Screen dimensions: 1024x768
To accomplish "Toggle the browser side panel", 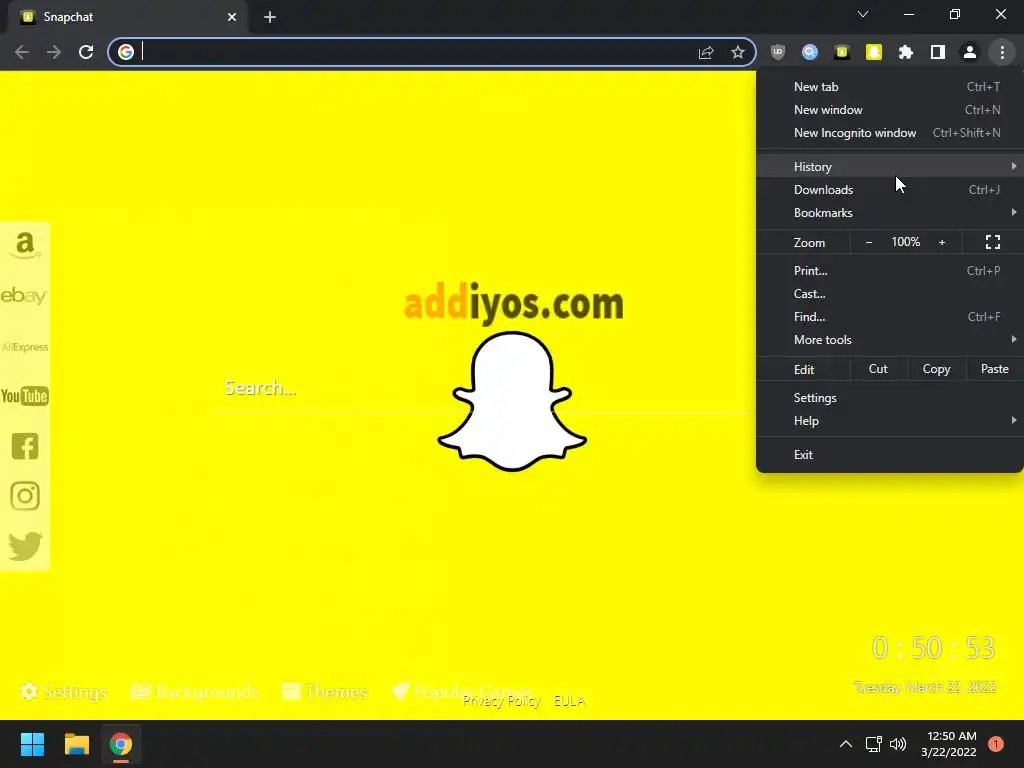I will 938,52.
